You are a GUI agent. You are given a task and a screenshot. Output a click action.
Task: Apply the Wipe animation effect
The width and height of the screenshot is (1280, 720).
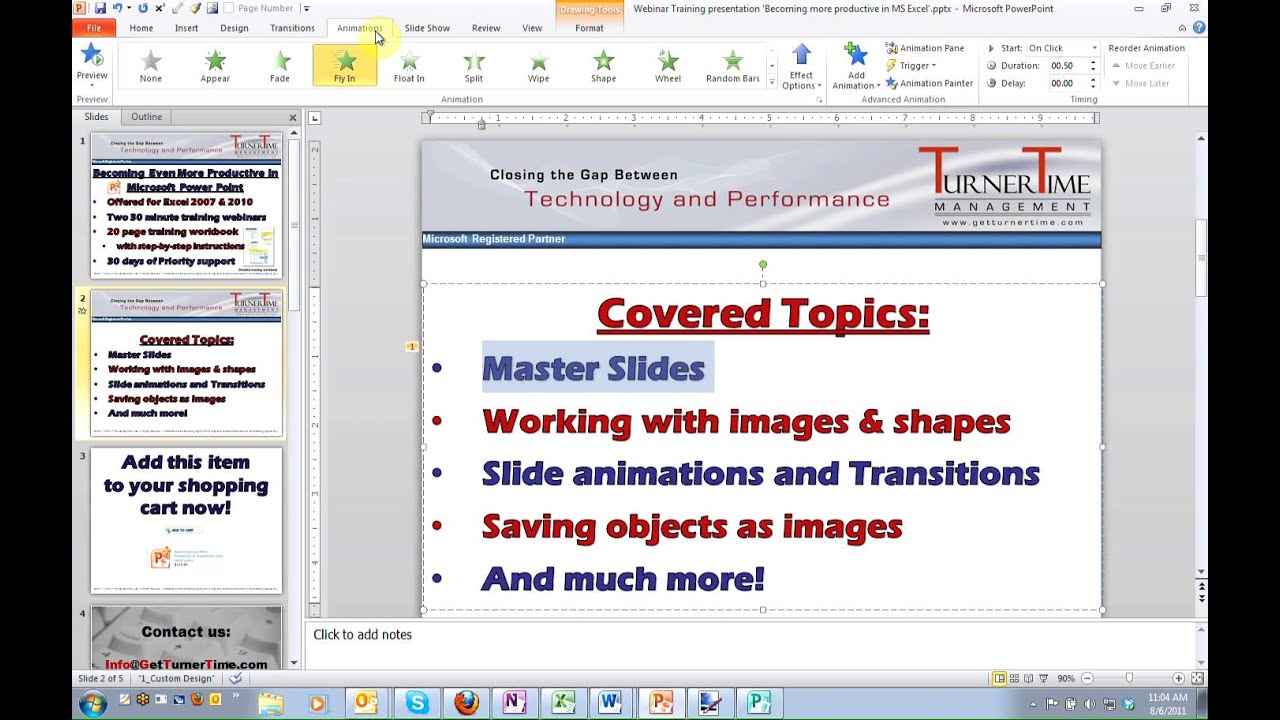(x=538, y=66)
